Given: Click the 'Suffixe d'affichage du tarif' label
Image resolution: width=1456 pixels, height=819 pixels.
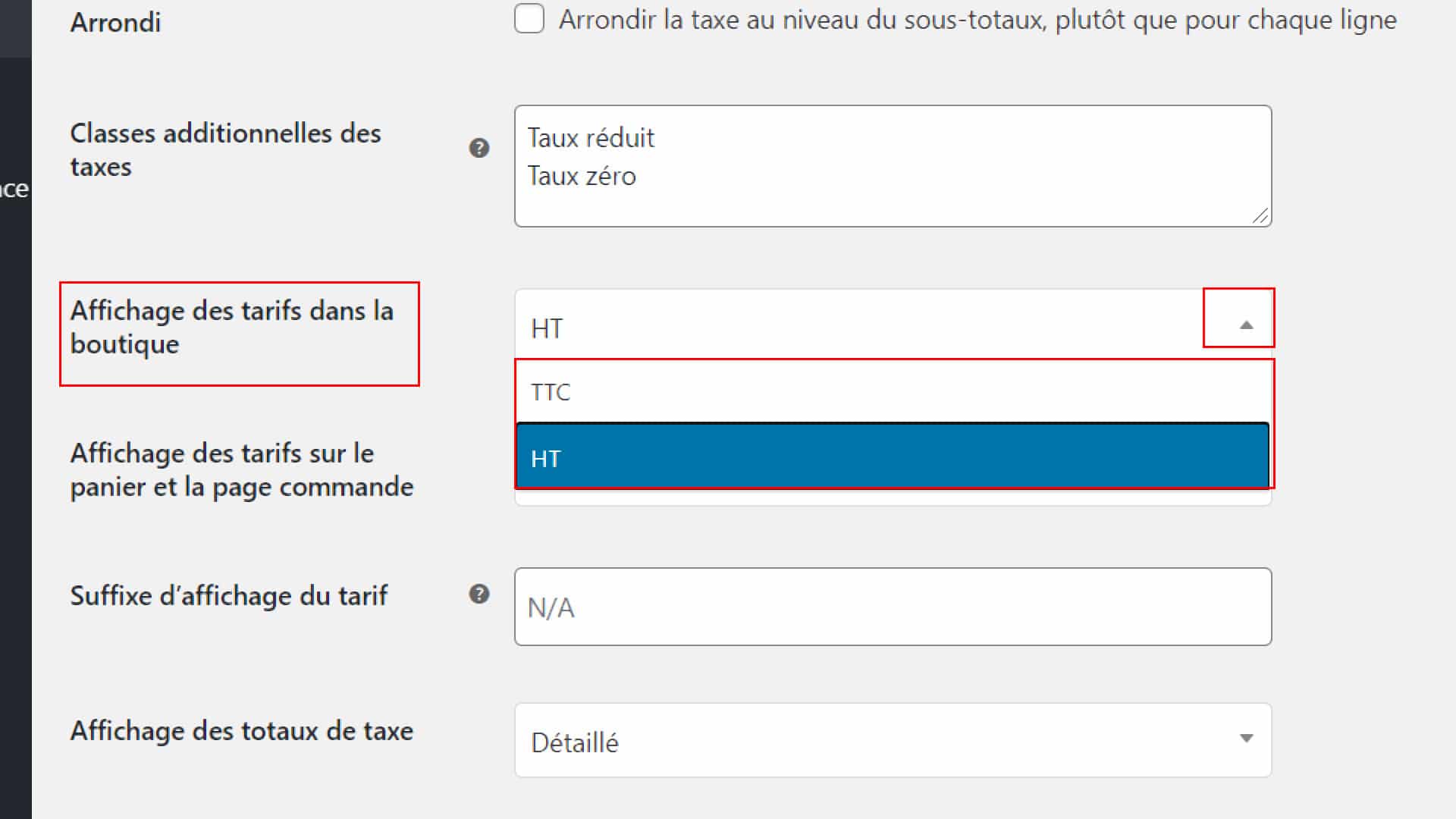Looking at the screenshot, I should pos(229,596).
